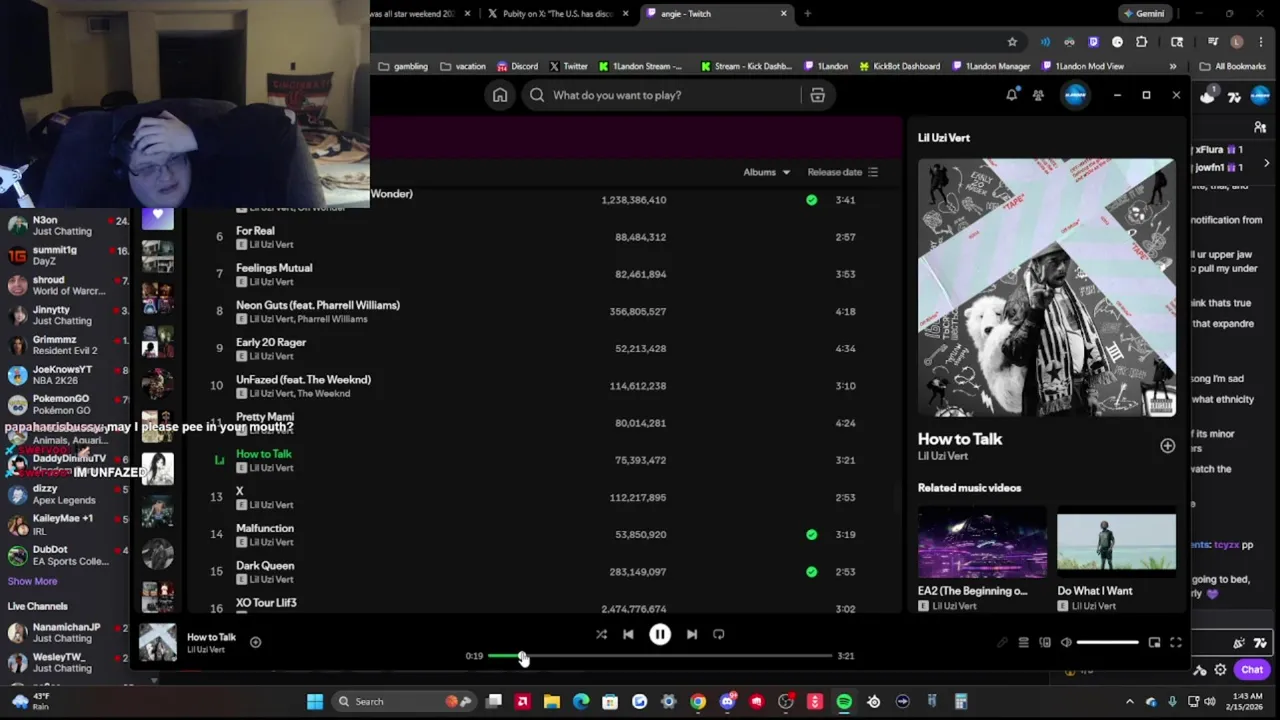The height and width of the screenshot is (720, 1280).
Task: Pause the playing song
Action: click(660, 634)
